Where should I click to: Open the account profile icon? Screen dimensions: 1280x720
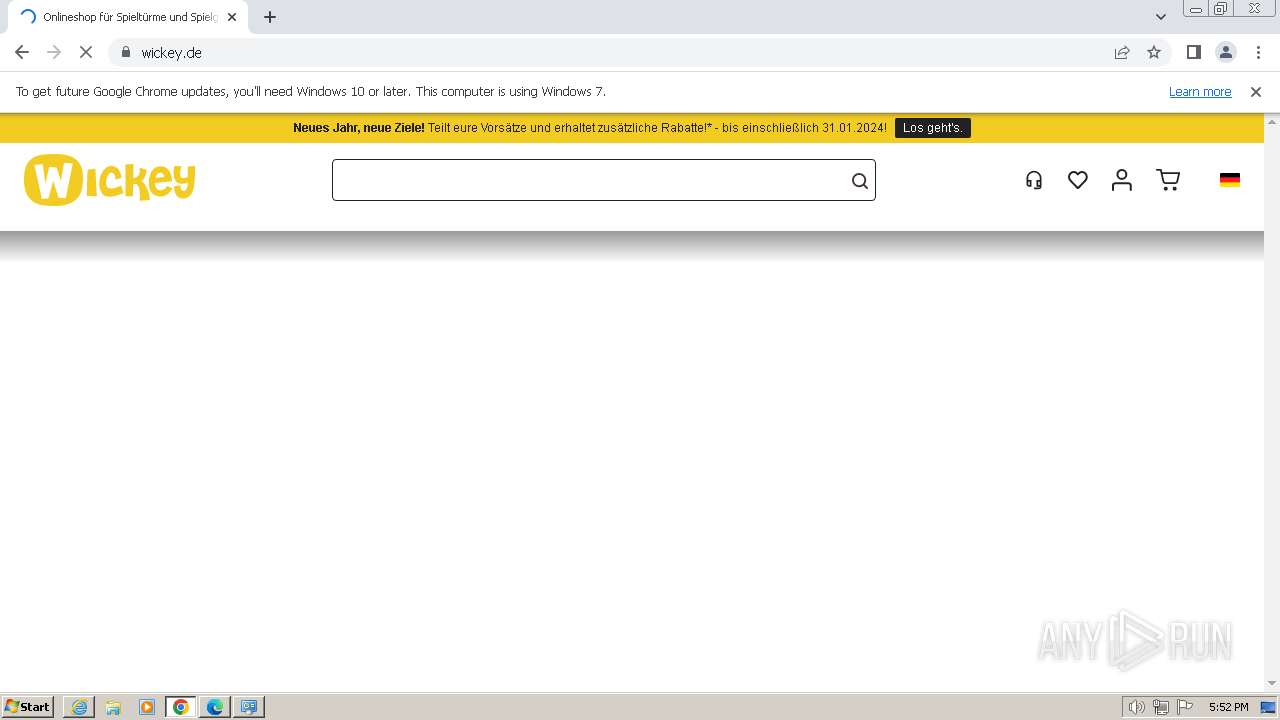1121,180
